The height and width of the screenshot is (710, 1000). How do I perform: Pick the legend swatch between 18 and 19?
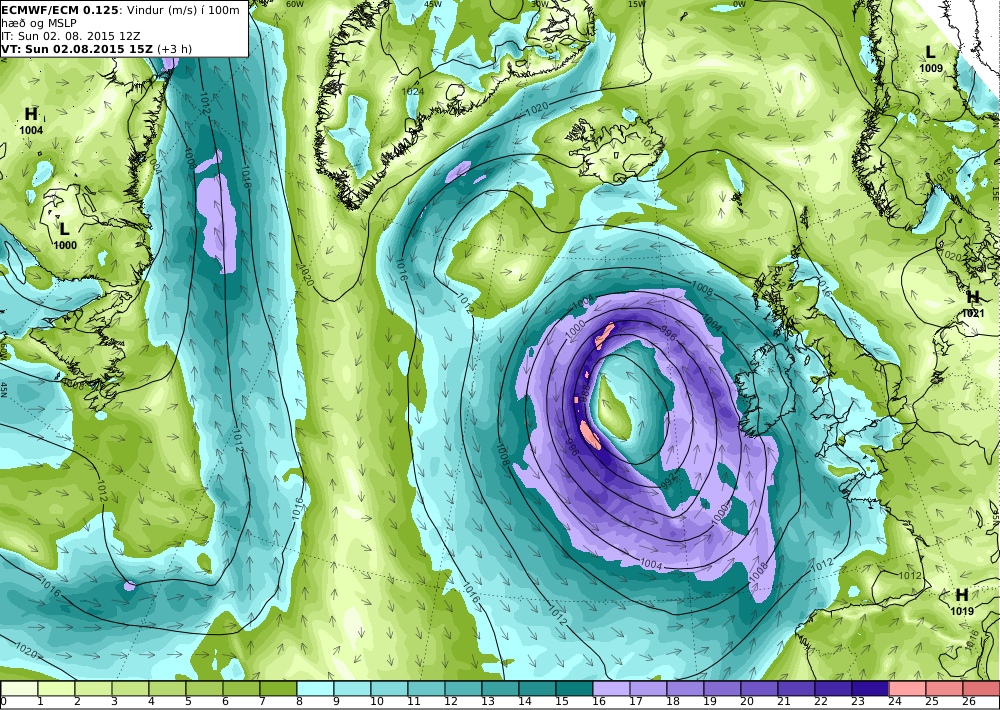click(685, 688)
